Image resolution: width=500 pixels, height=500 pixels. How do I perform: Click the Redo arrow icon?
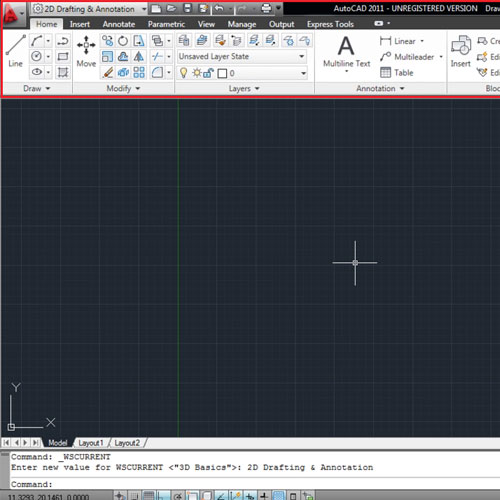click(x=241, y=8)
